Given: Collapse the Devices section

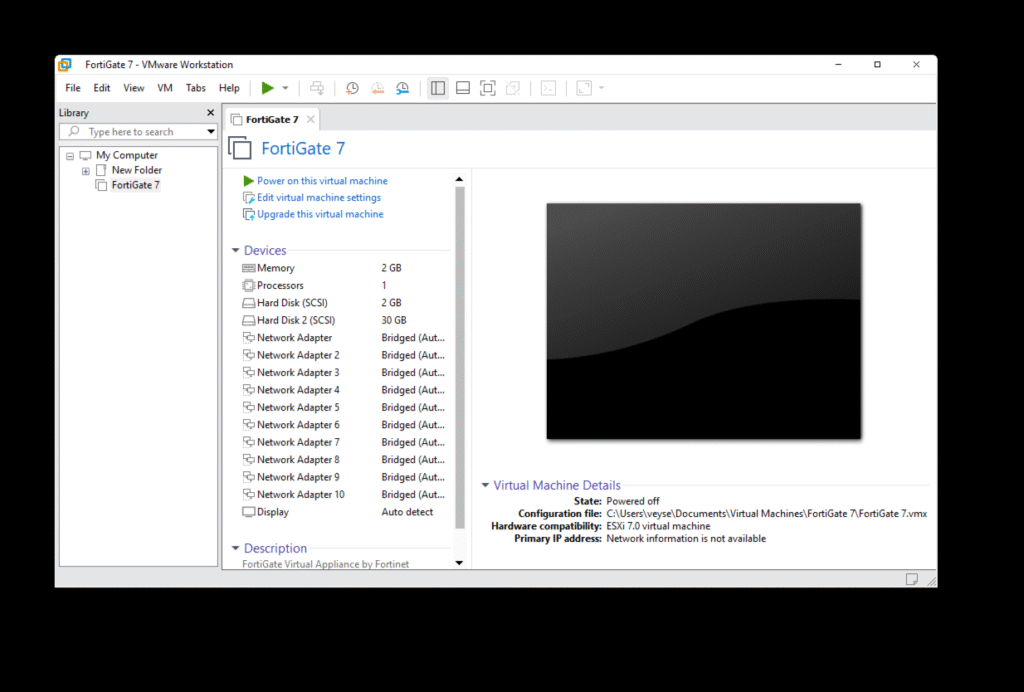Looking at the screenshot, I should coord(236,251).
